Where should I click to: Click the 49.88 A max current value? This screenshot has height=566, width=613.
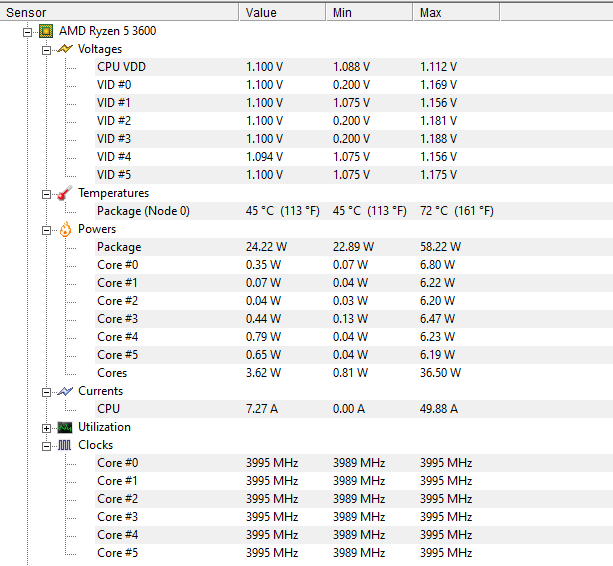(x=439, y=409)
